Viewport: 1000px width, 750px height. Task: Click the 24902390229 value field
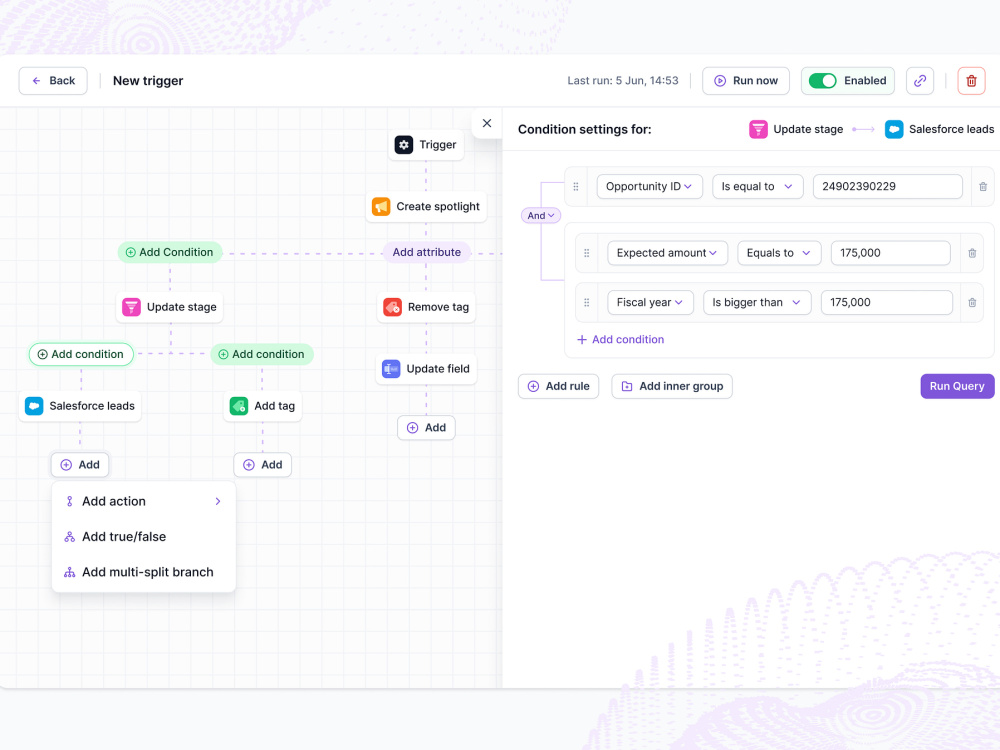tap(887, 187)
